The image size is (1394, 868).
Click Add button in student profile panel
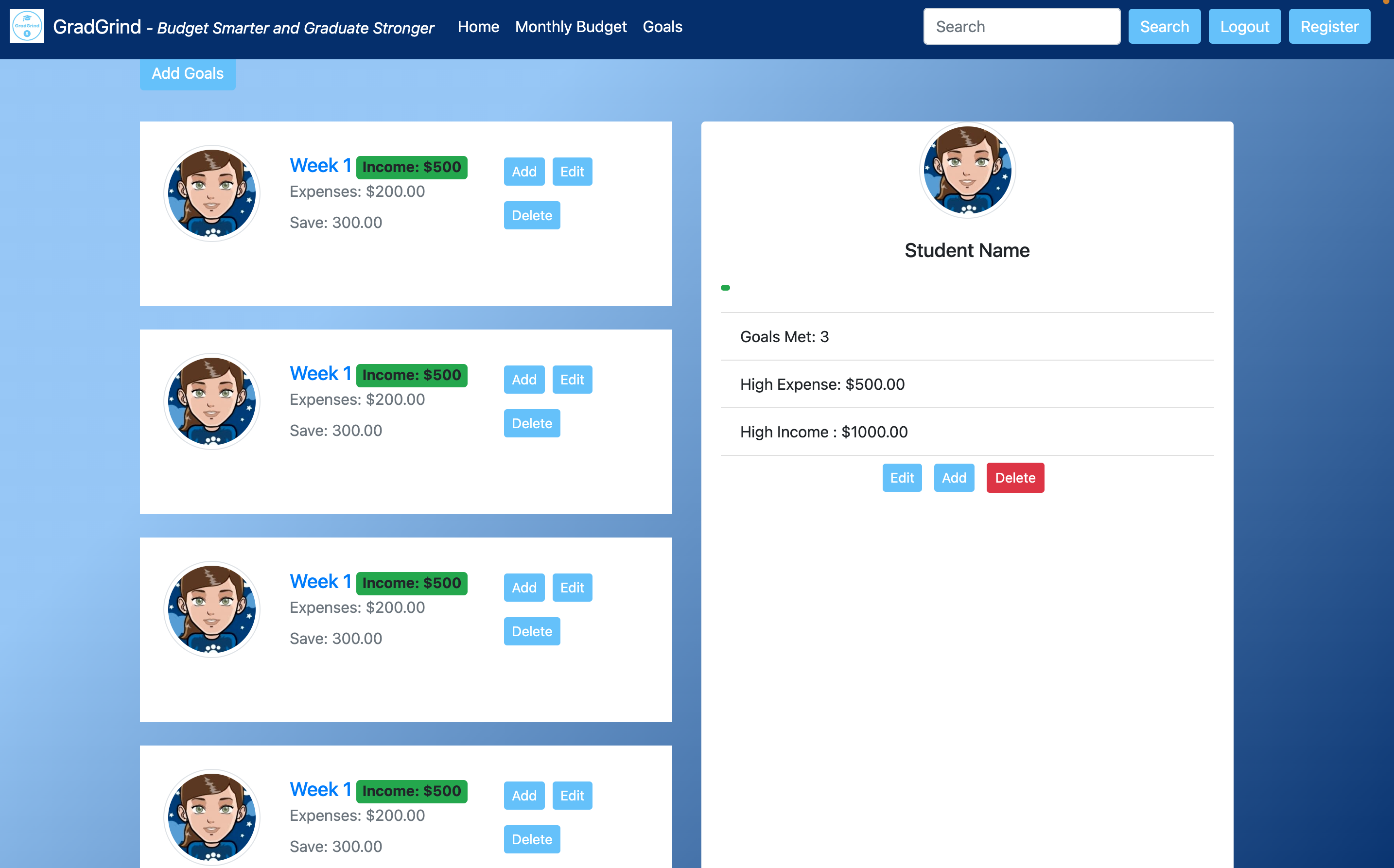(953, 478)
